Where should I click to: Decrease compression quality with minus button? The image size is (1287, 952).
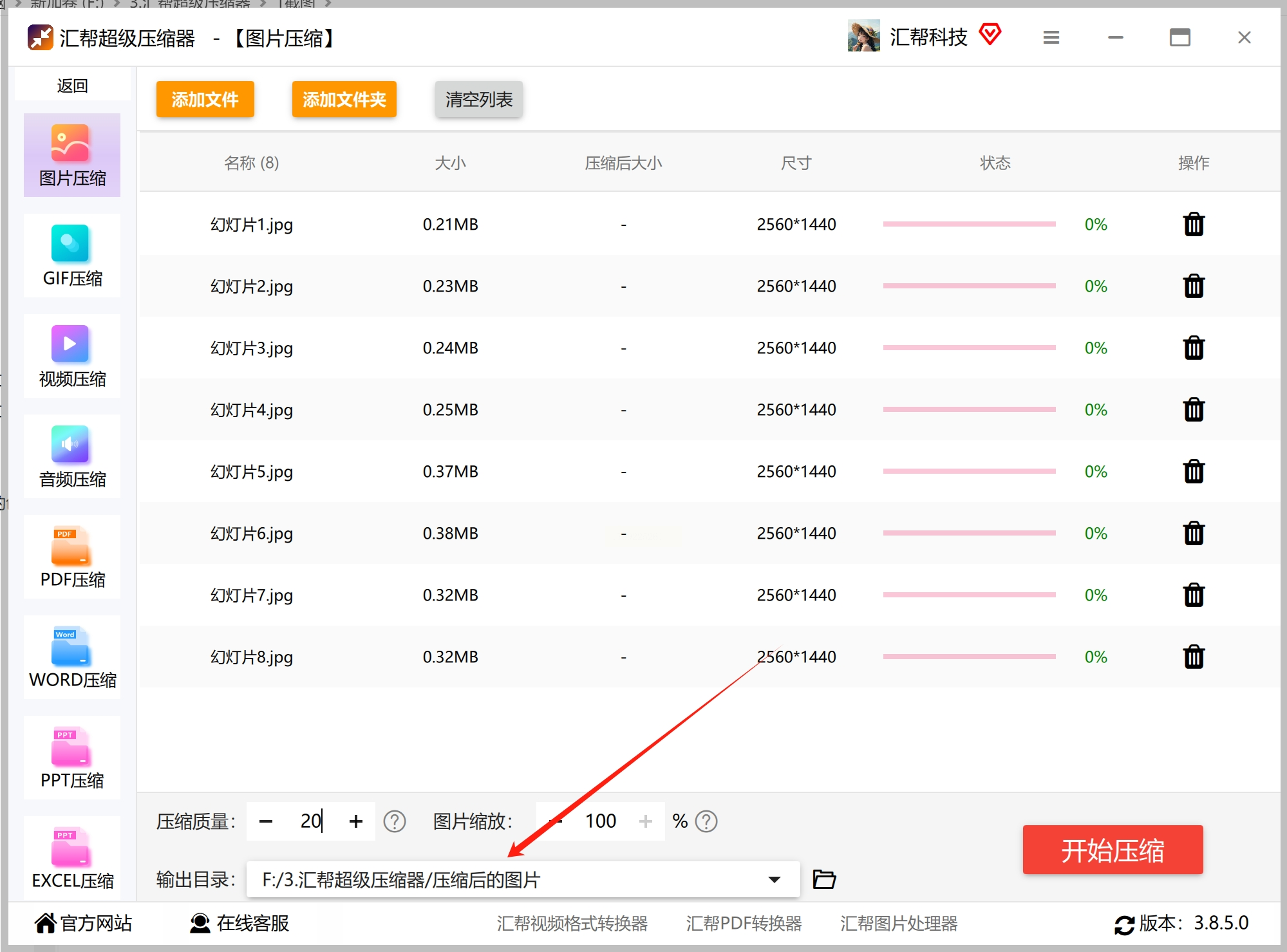[x=266, y=821]
